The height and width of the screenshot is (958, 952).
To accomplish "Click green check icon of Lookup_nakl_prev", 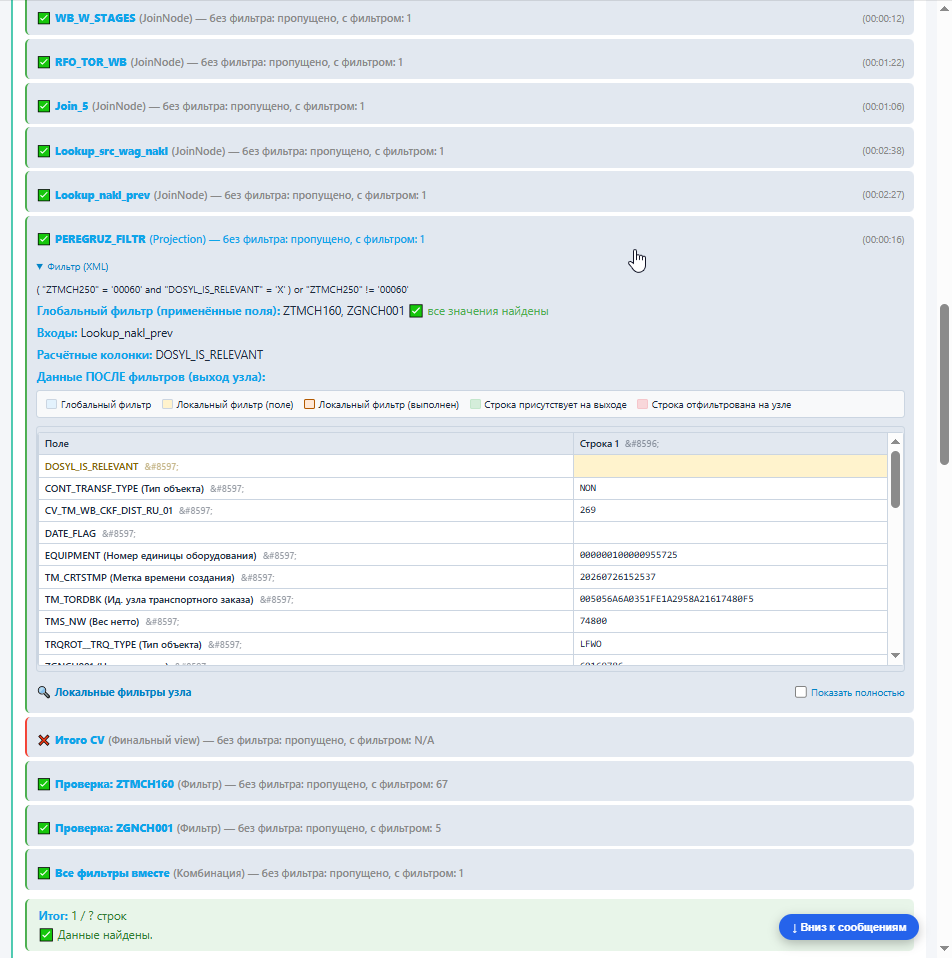I will tap(44, 195).
